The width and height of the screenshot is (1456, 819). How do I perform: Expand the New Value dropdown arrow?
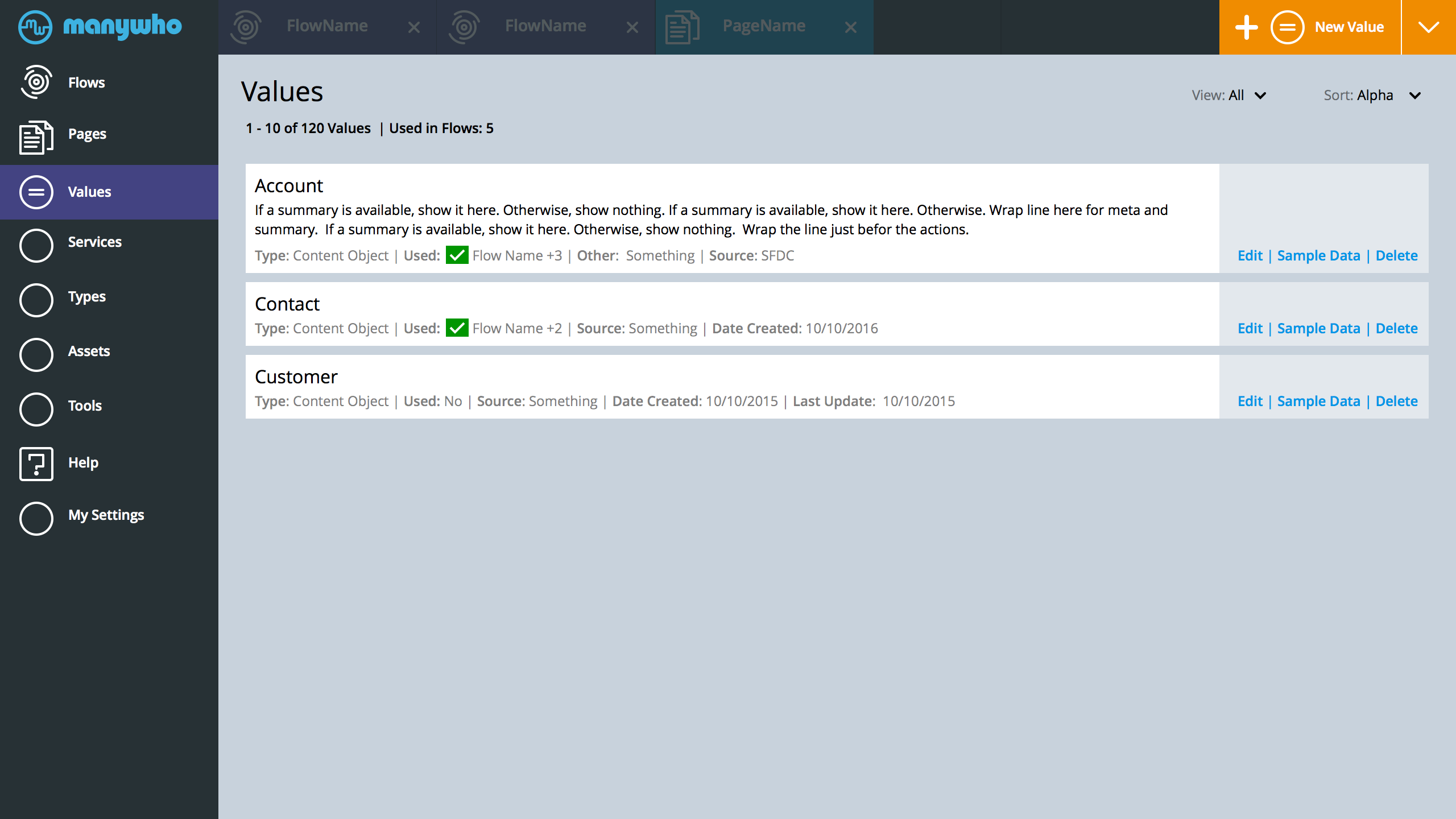[x=1429, y=27]
